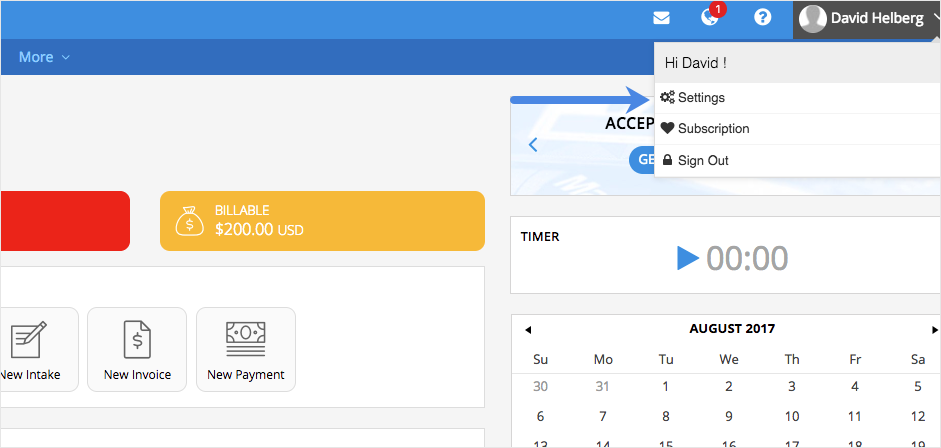This screenshot has width=941, height=448.
Task: Click the New Payment icon
Action: click(245, 340)
